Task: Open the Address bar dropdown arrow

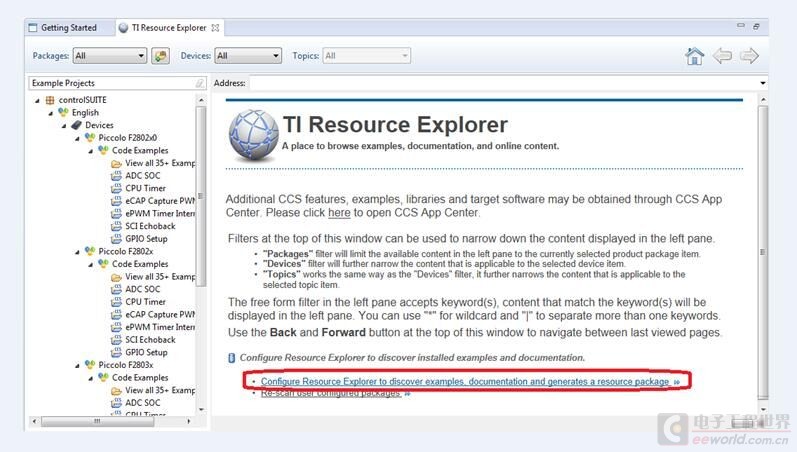Action: [x=763, y=83]
